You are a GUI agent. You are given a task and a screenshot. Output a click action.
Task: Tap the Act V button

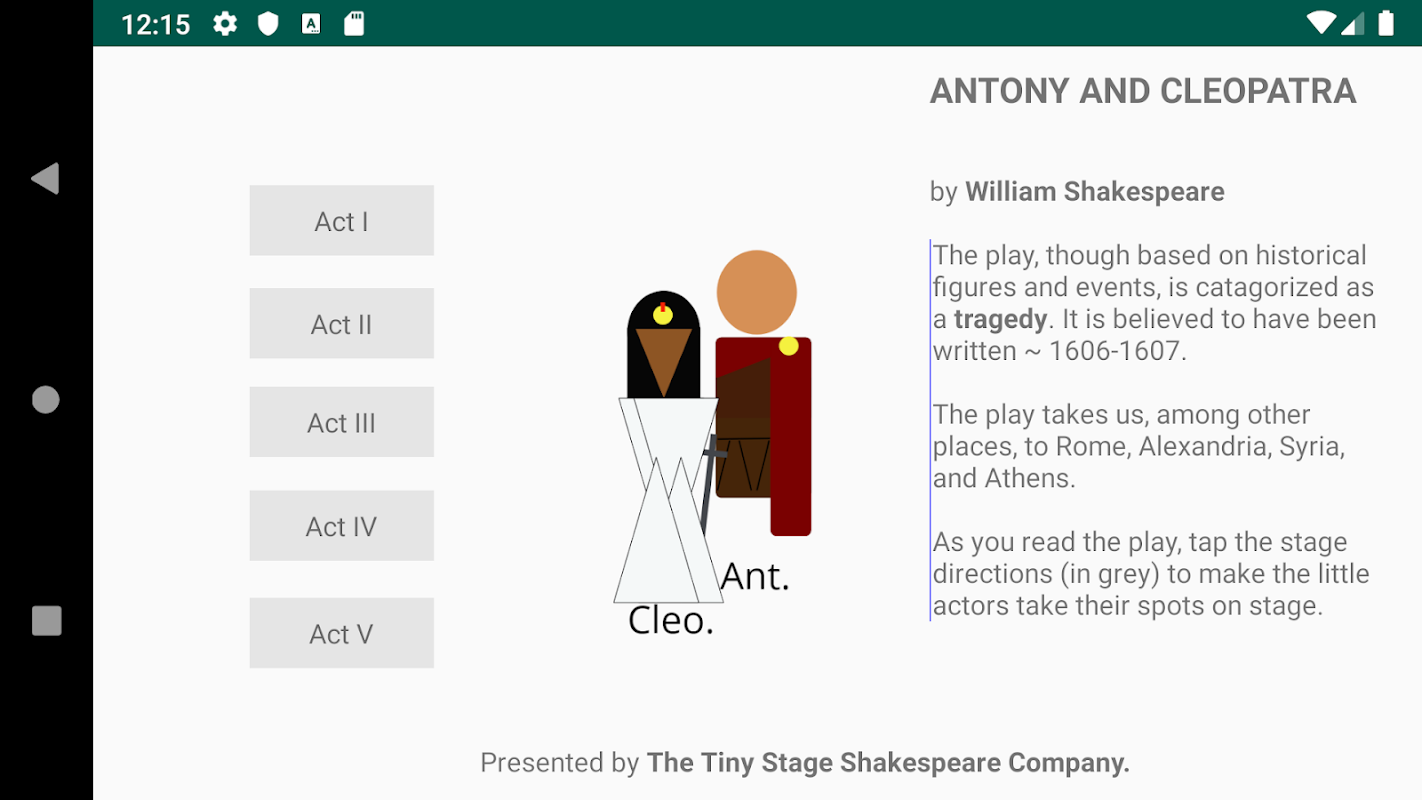341,633
